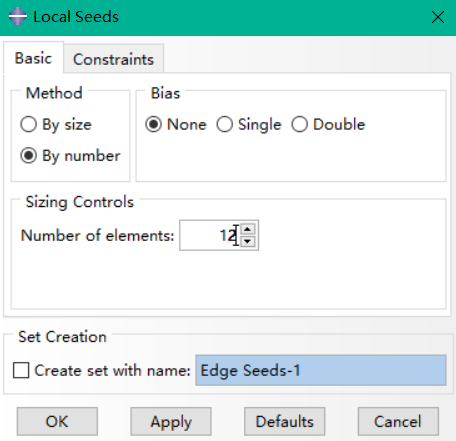Click the Edge Seeds-1 name field
This screenshot has width=456, height=441.
pos(321,370)
